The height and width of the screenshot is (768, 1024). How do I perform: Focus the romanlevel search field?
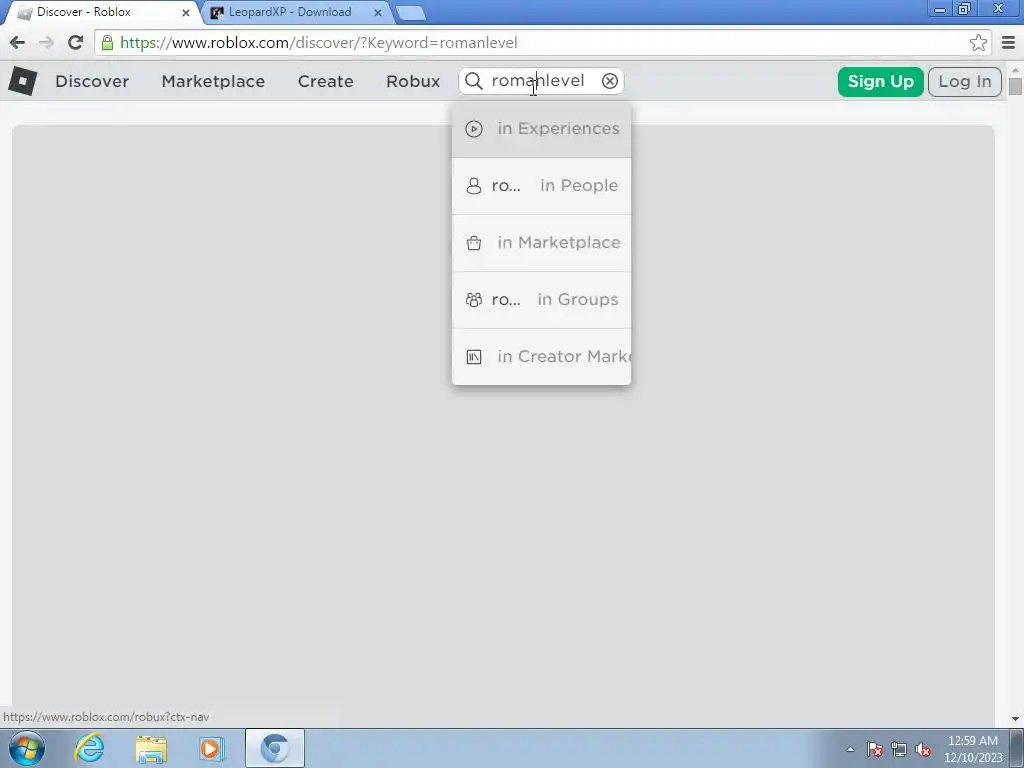541,81
